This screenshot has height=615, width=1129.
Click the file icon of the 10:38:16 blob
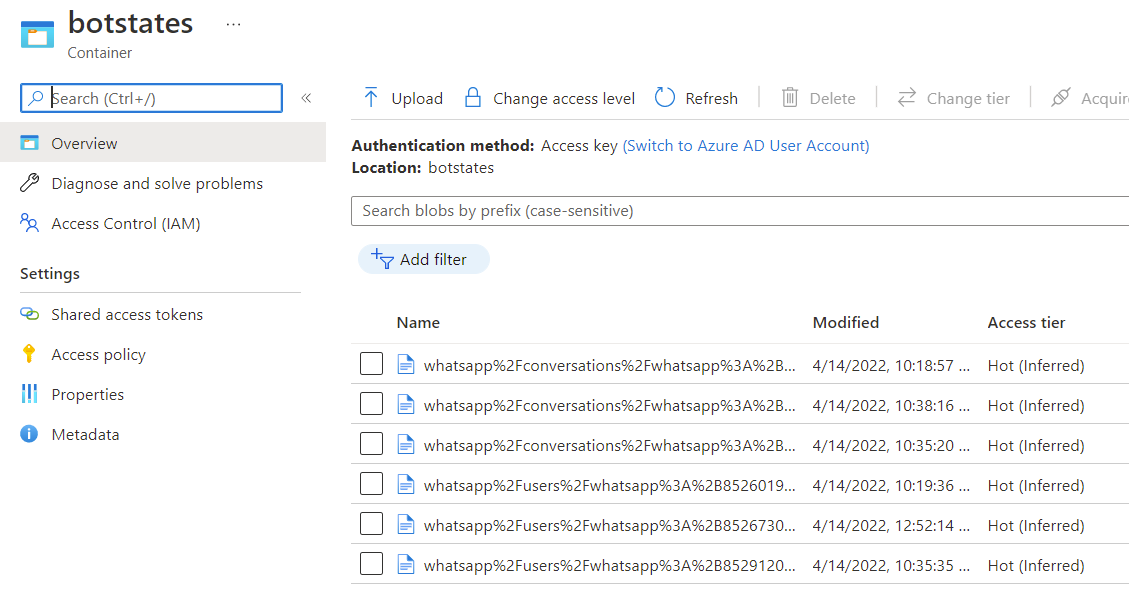point(406,405)
